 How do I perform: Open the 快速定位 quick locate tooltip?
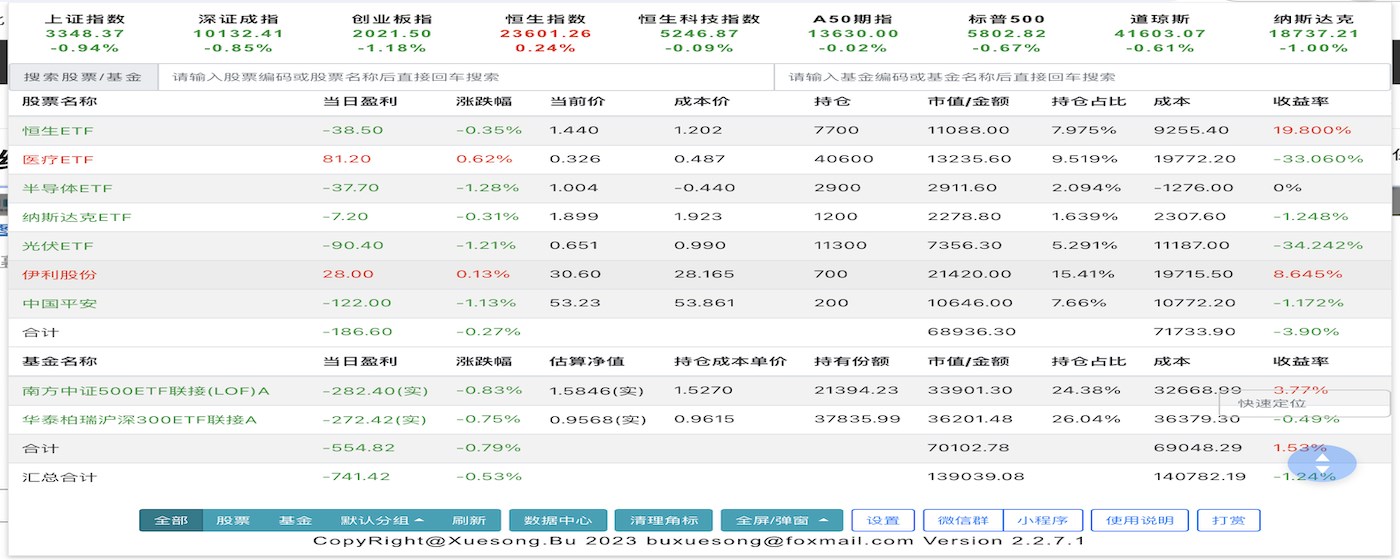pos(1304,403)
